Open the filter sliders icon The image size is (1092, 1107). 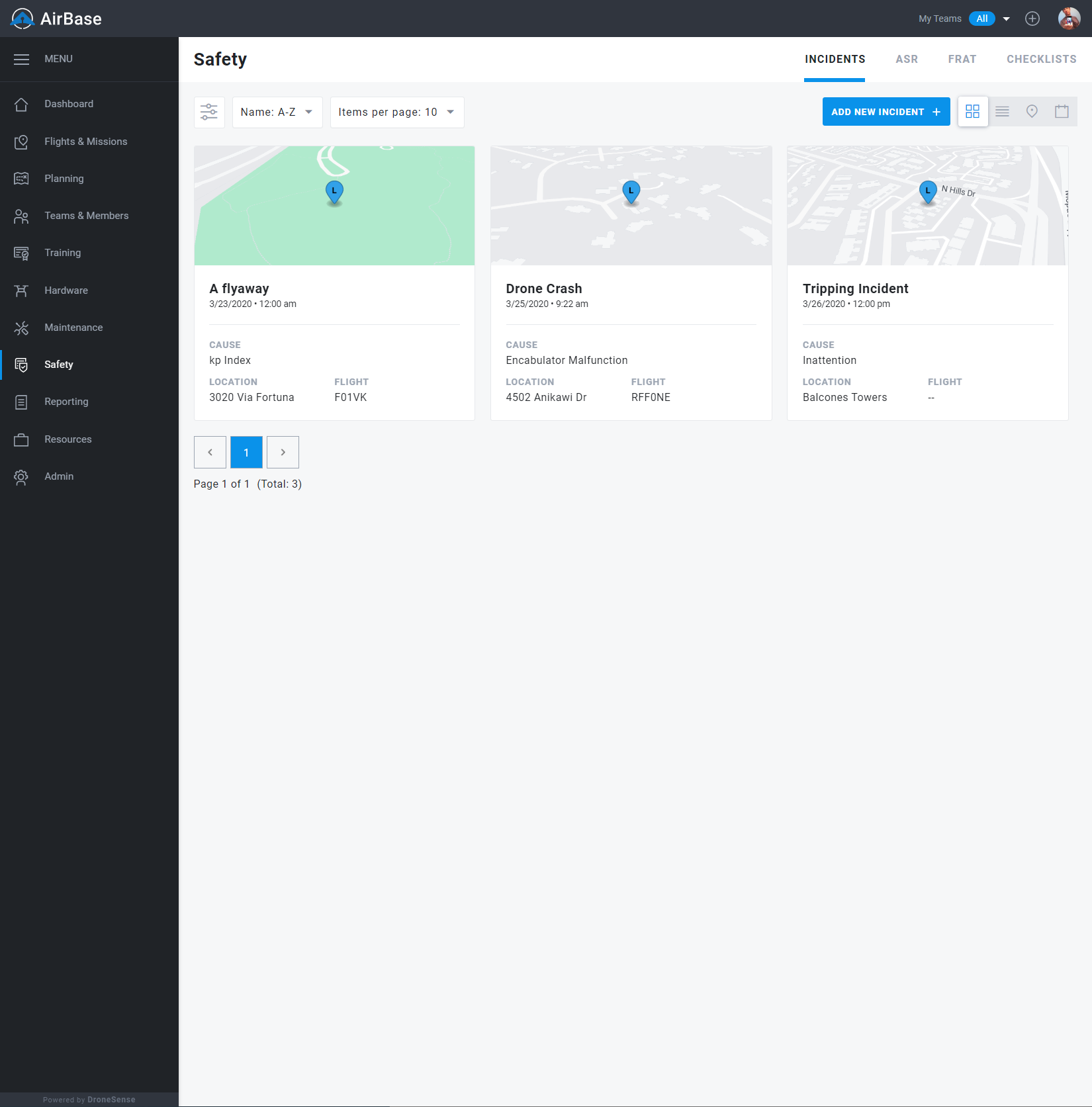point(209,112)
